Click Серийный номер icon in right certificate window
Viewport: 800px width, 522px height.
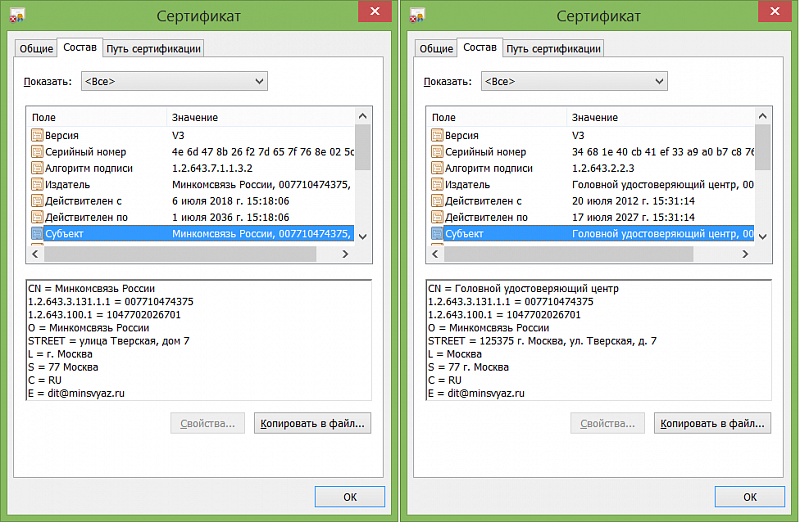pos(437,152)
